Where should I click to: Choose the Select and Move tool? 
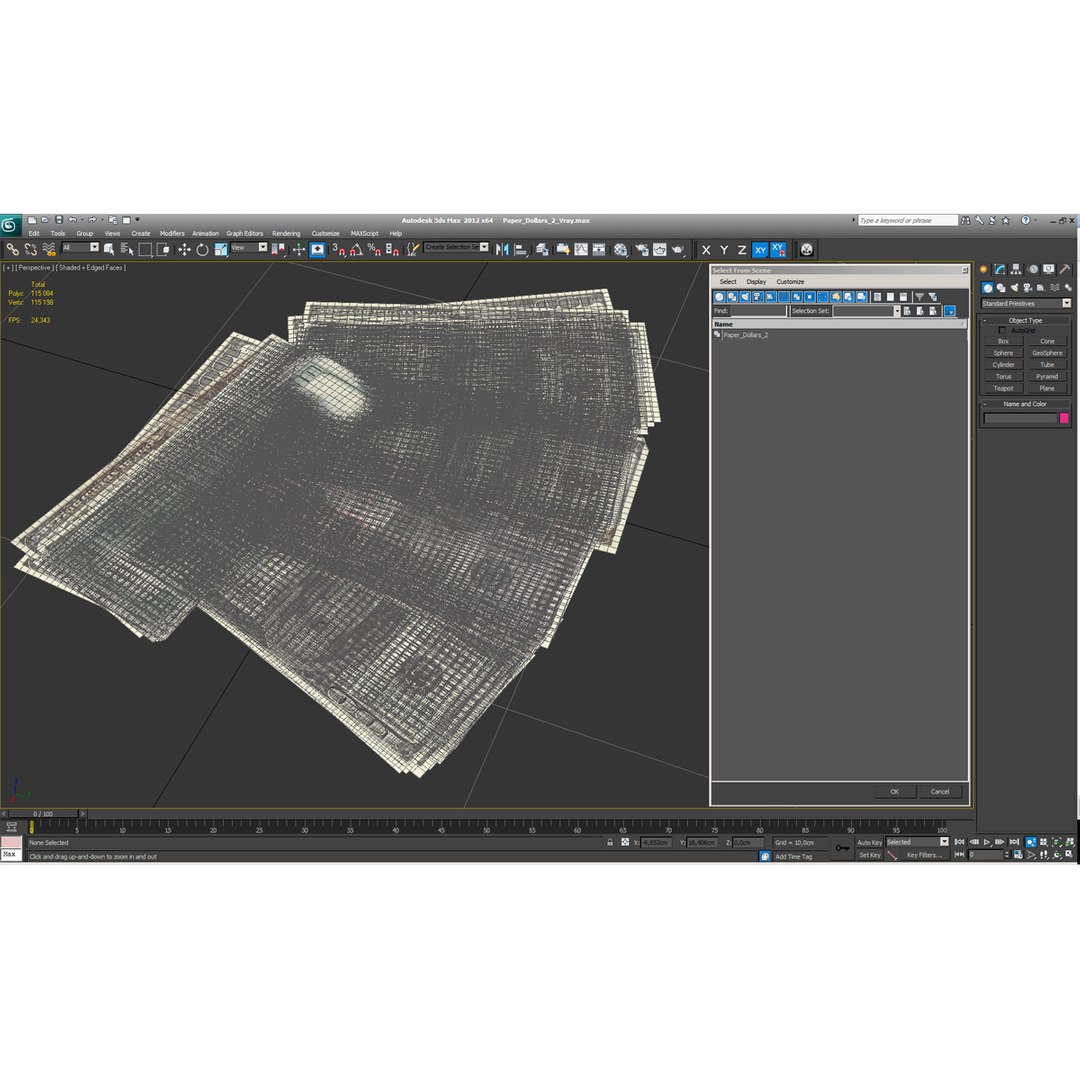184,249
